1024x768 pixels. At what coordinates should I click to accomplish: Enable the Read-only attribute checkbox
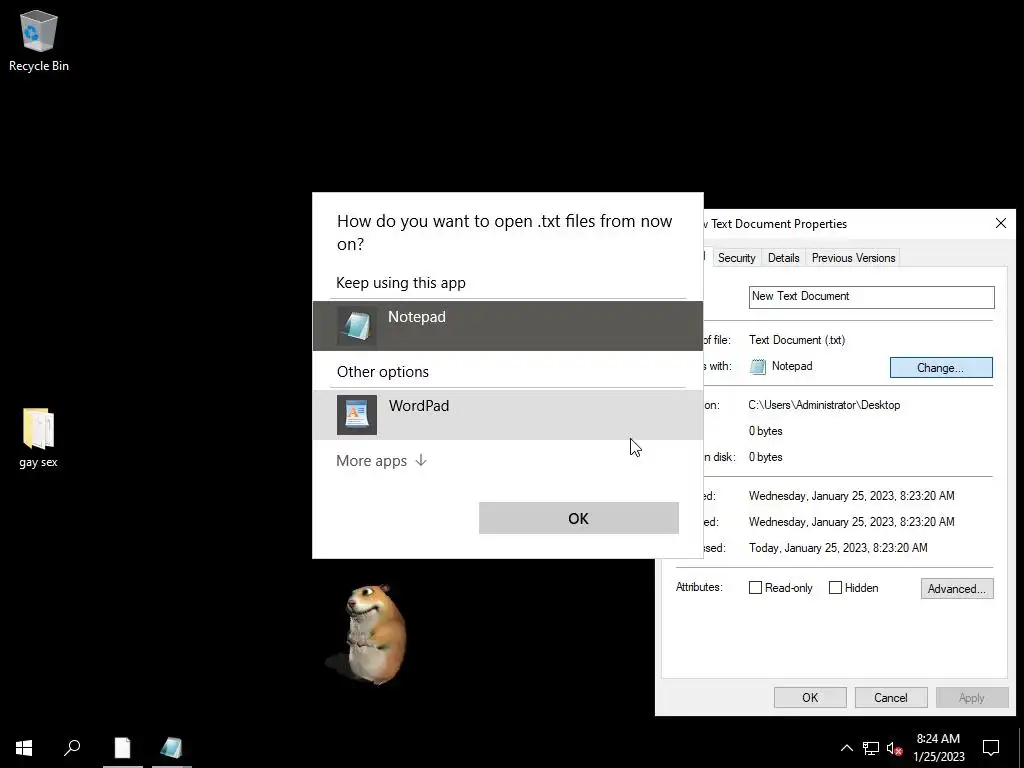(756, 588)
